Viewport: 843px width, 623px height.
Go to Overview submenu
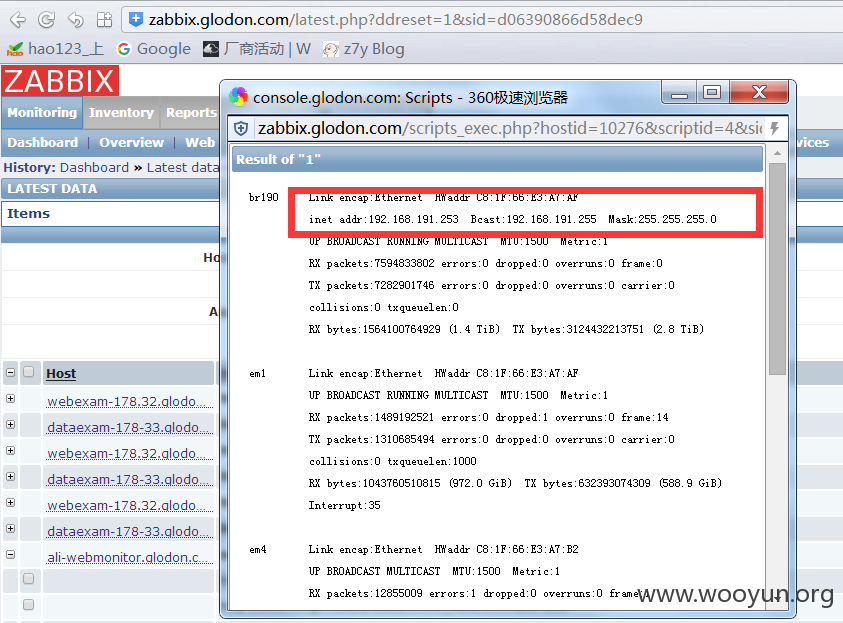click(x=131, y=142)
